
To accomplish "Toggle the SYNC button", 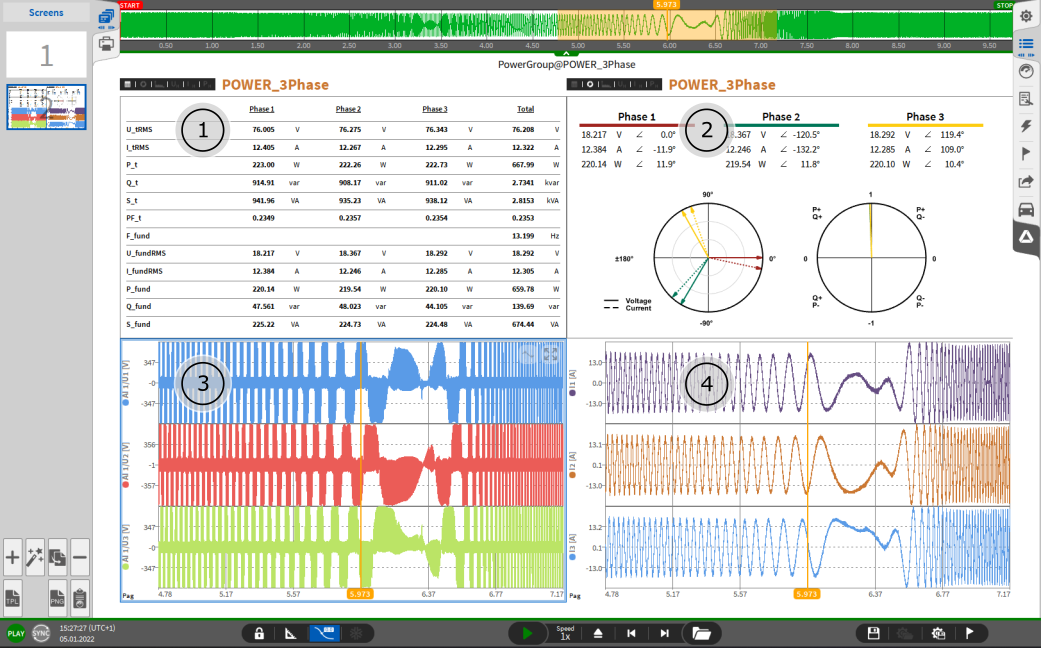I will [41, 633].
